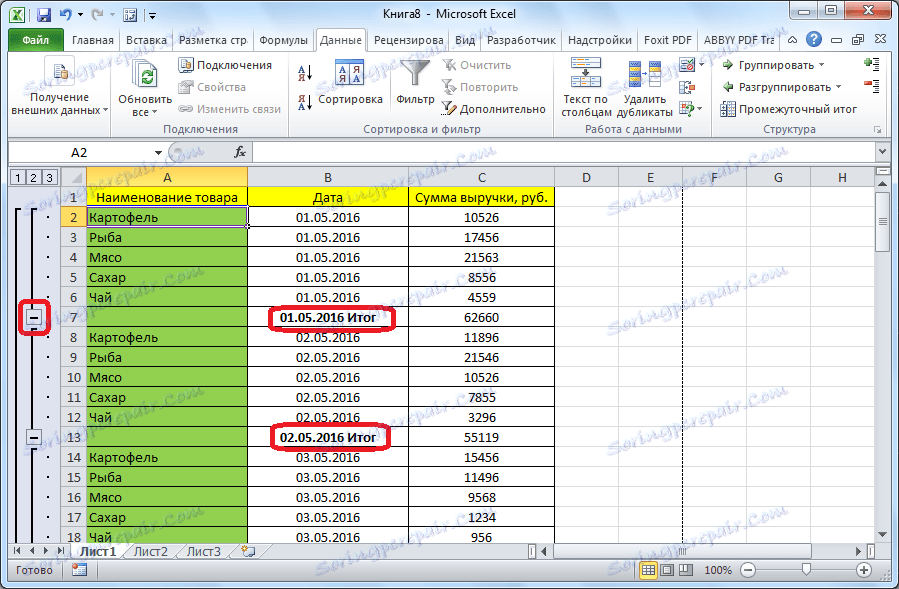Switch to the Формулы ribbon tab
This screenshot has width=899, height=589.
283,40
